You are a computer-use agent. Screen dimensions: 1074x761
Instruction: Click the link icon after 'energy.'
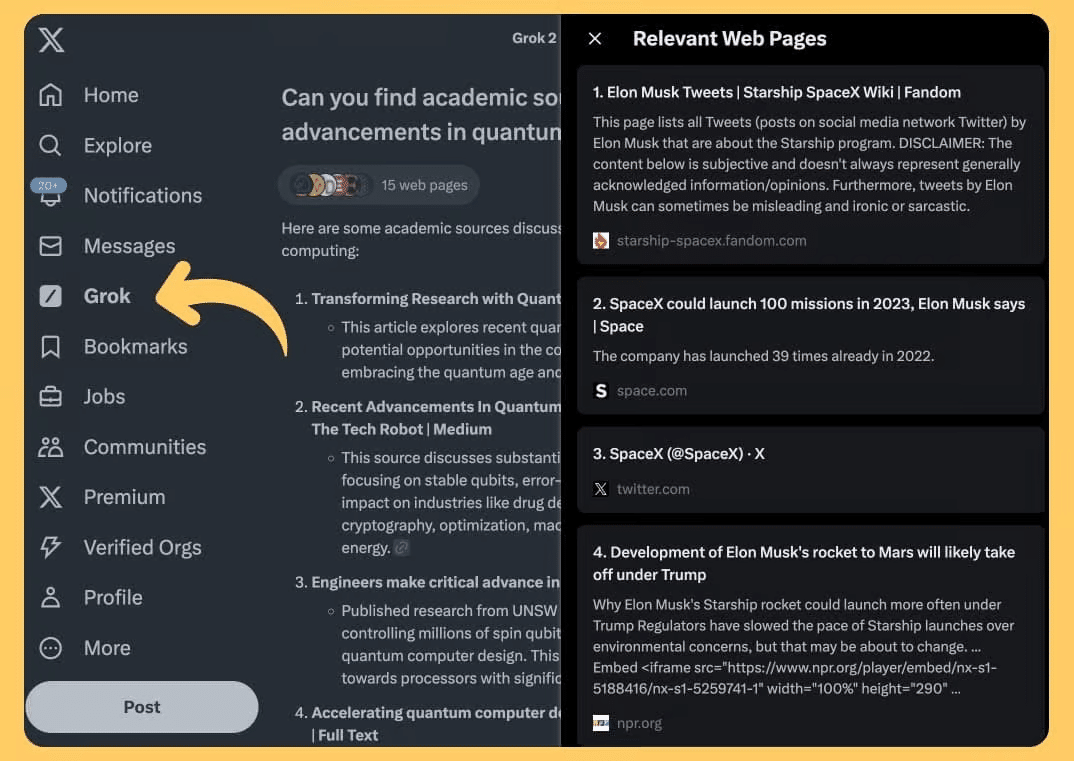402,547
